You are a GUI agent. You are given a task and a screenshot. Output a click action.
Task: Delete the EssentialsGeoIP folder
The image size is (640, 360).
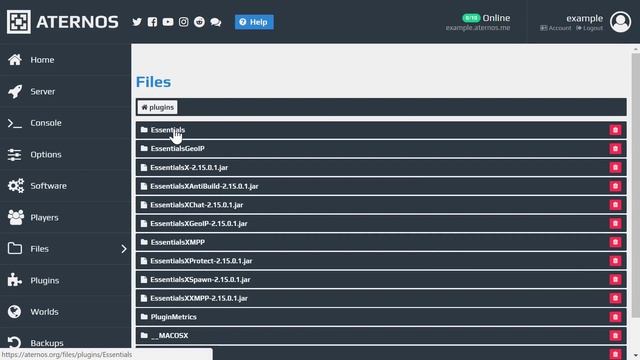point(615,149)
